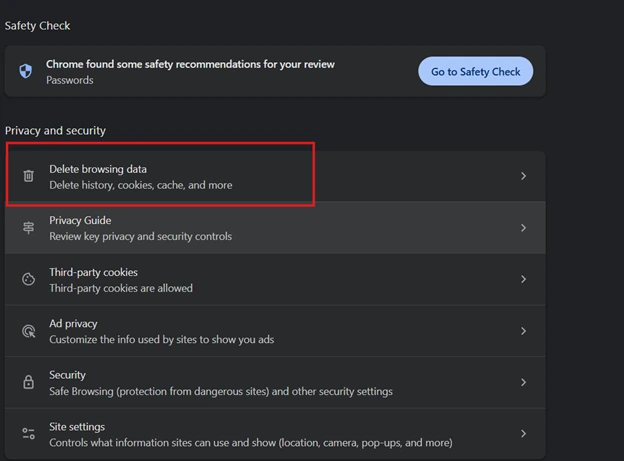The width and height of the screenshot is (624, 461).
Task: Click the Ad privacy description text
Action: click(161, 339)
